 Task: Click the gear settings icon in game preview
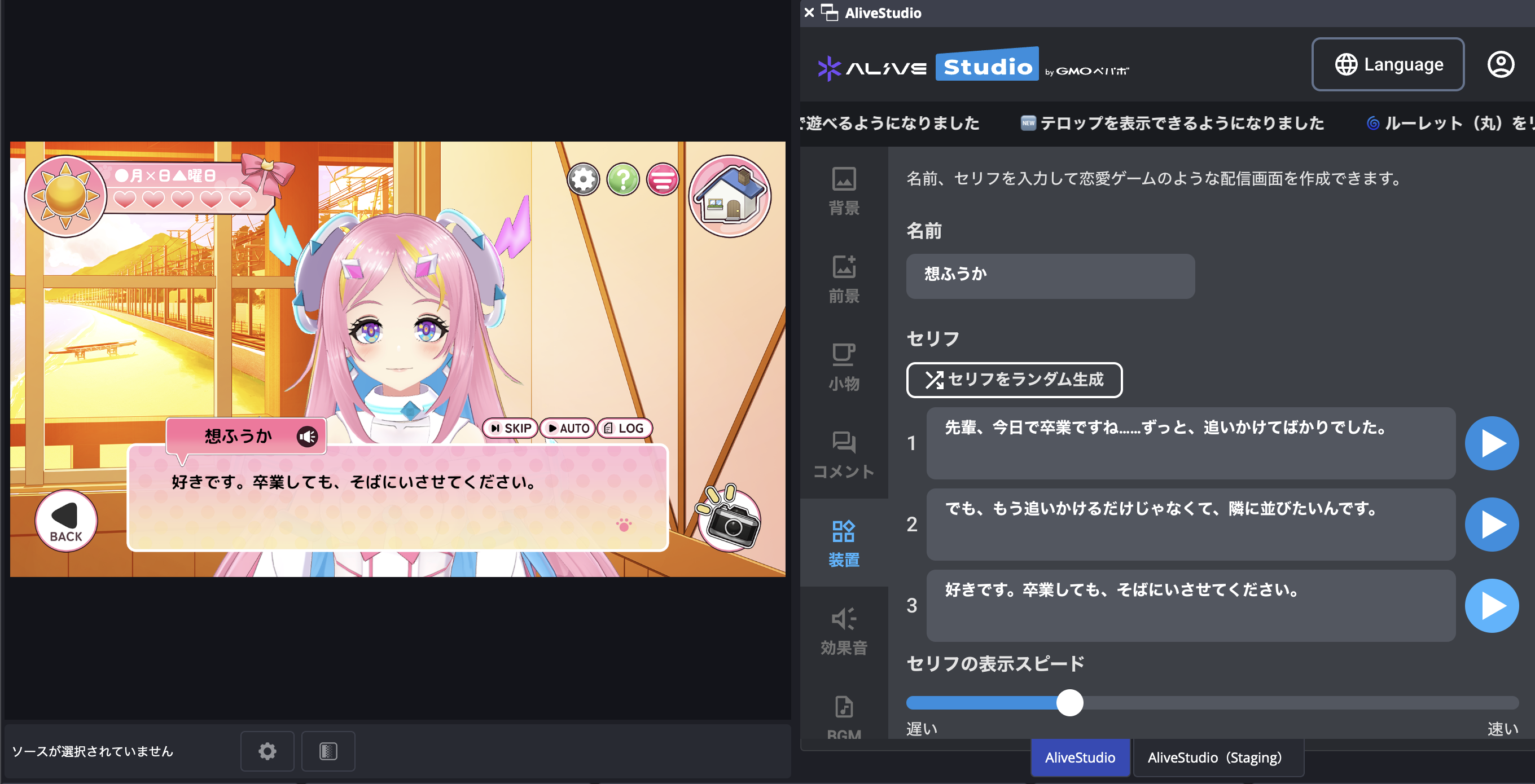pyautogui.click(x=583, y=179)
